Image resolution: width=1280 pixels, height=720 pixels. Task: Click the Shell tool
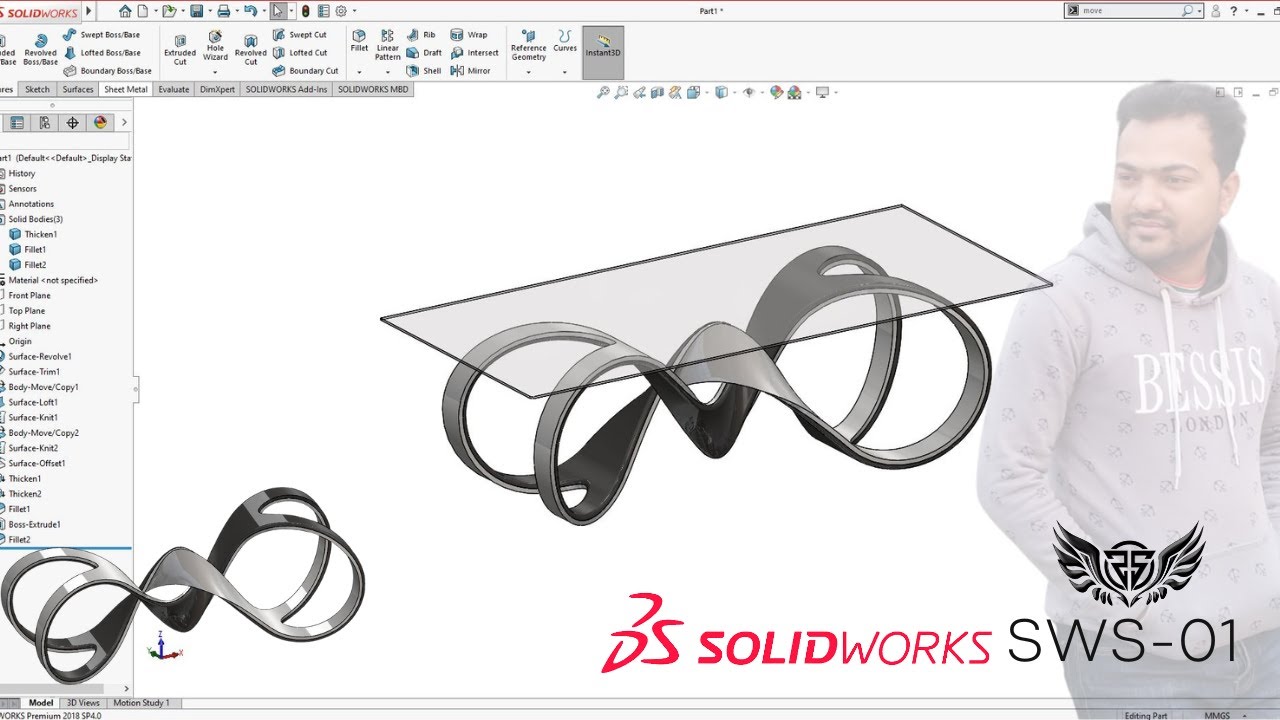pyautogui.click(x=424, y=71)
